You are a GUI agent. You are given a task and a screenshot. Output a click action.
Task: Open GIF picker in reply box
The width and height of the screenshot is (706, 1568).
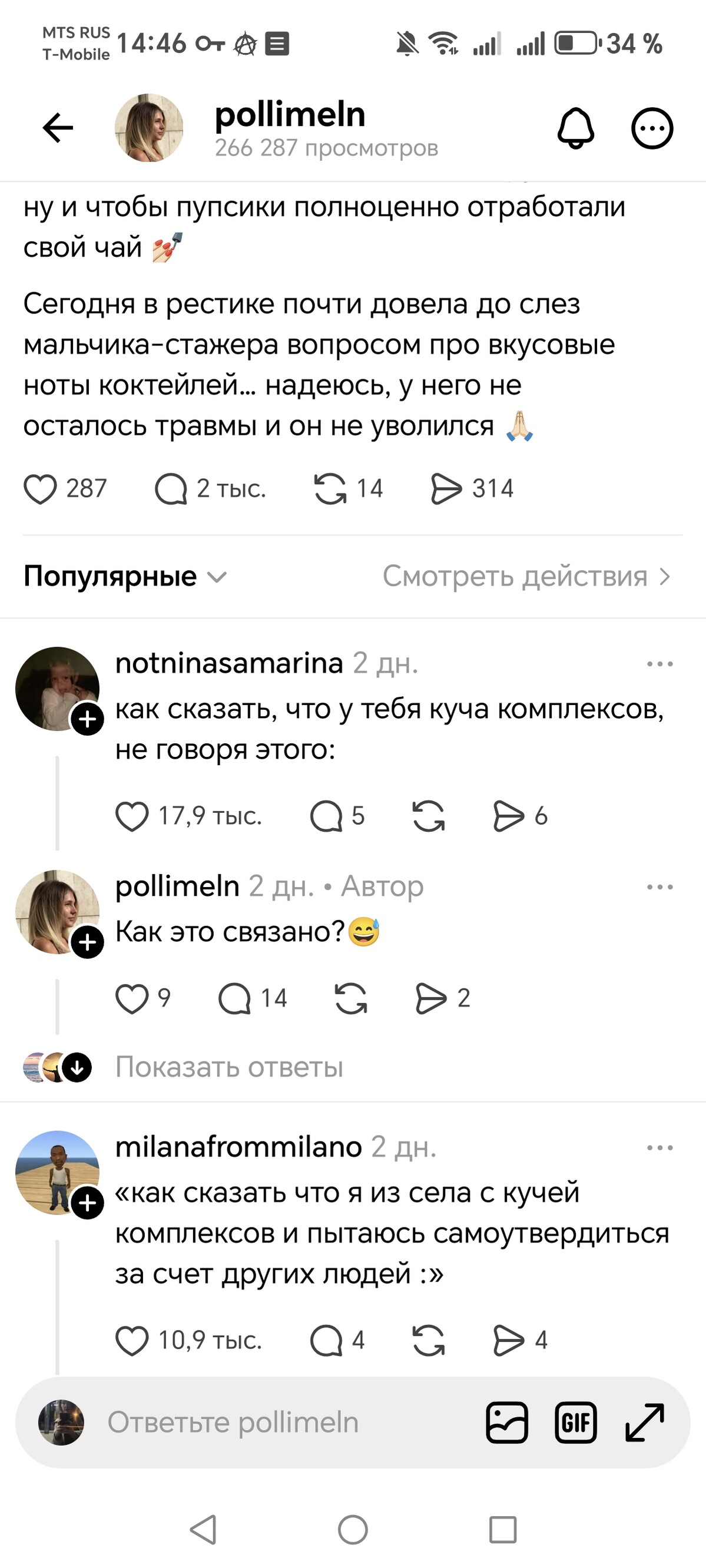tap(575, 1423)
